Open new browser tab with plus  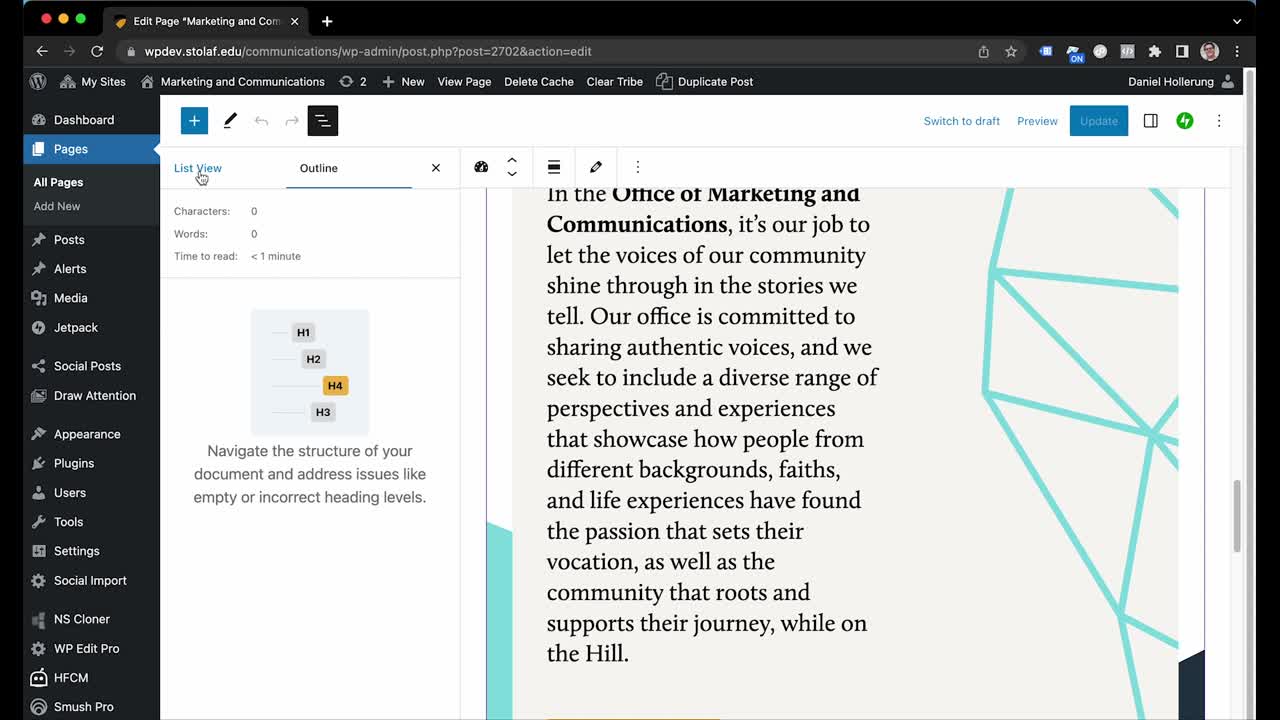[x=327, y=21]
